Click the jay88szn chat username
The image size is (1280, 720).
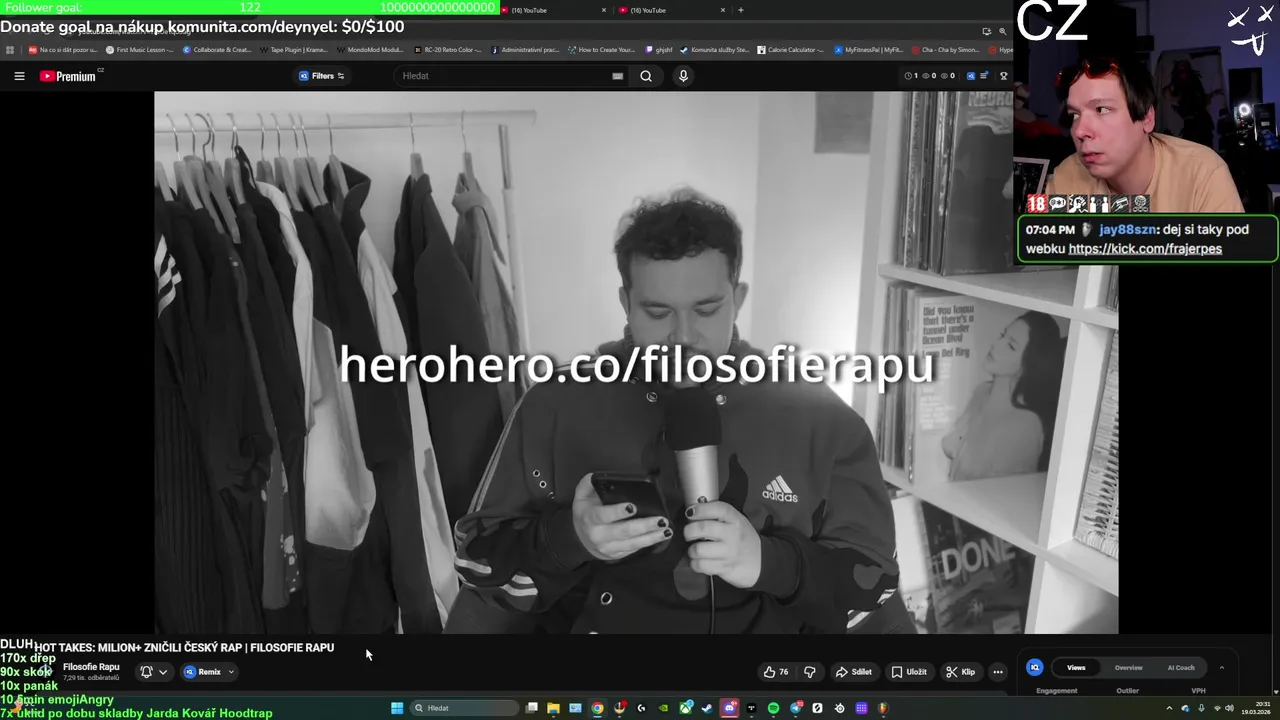1129,229
